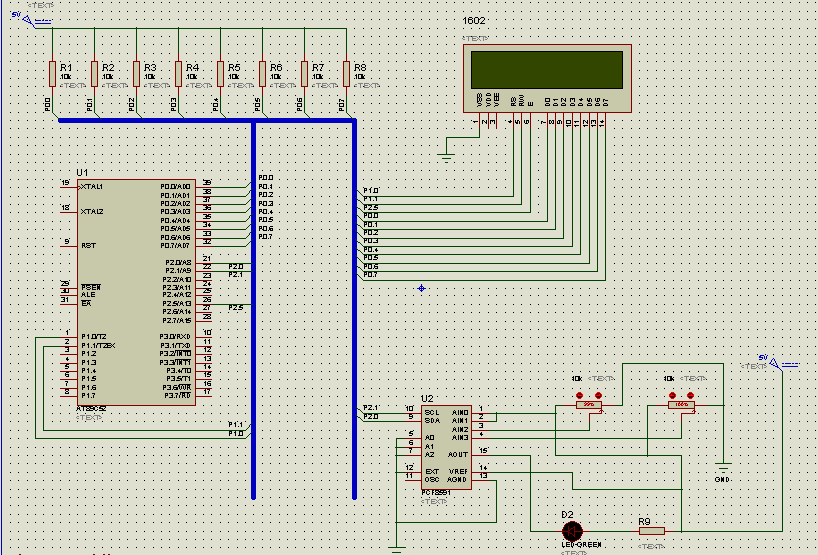818x555 pixels.
Task: Click the 'ALE' pin on U1
Action: pyautogui.click(x=88, y=295)
